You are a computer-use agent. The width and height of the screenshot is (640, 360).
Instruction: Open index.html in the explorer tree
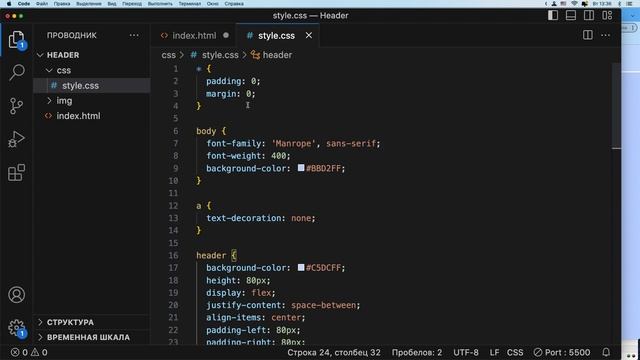point(92,116)
